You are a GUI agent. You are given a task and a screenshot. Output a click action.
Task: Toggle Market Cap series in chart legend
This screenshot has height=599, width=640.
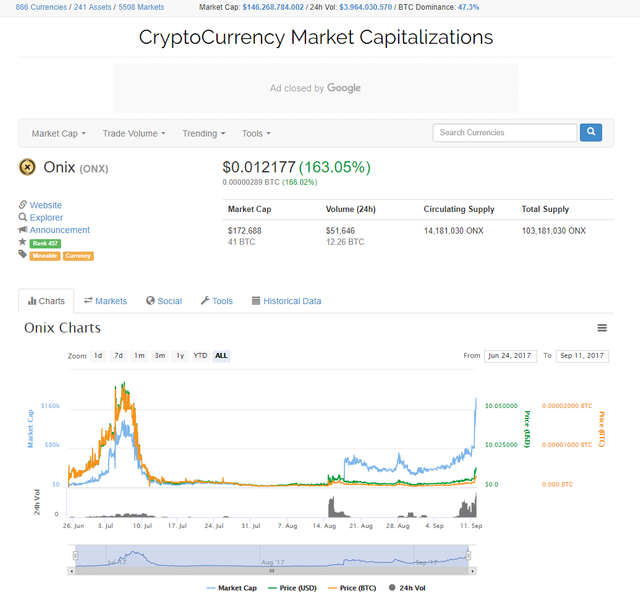click(232, 588)
